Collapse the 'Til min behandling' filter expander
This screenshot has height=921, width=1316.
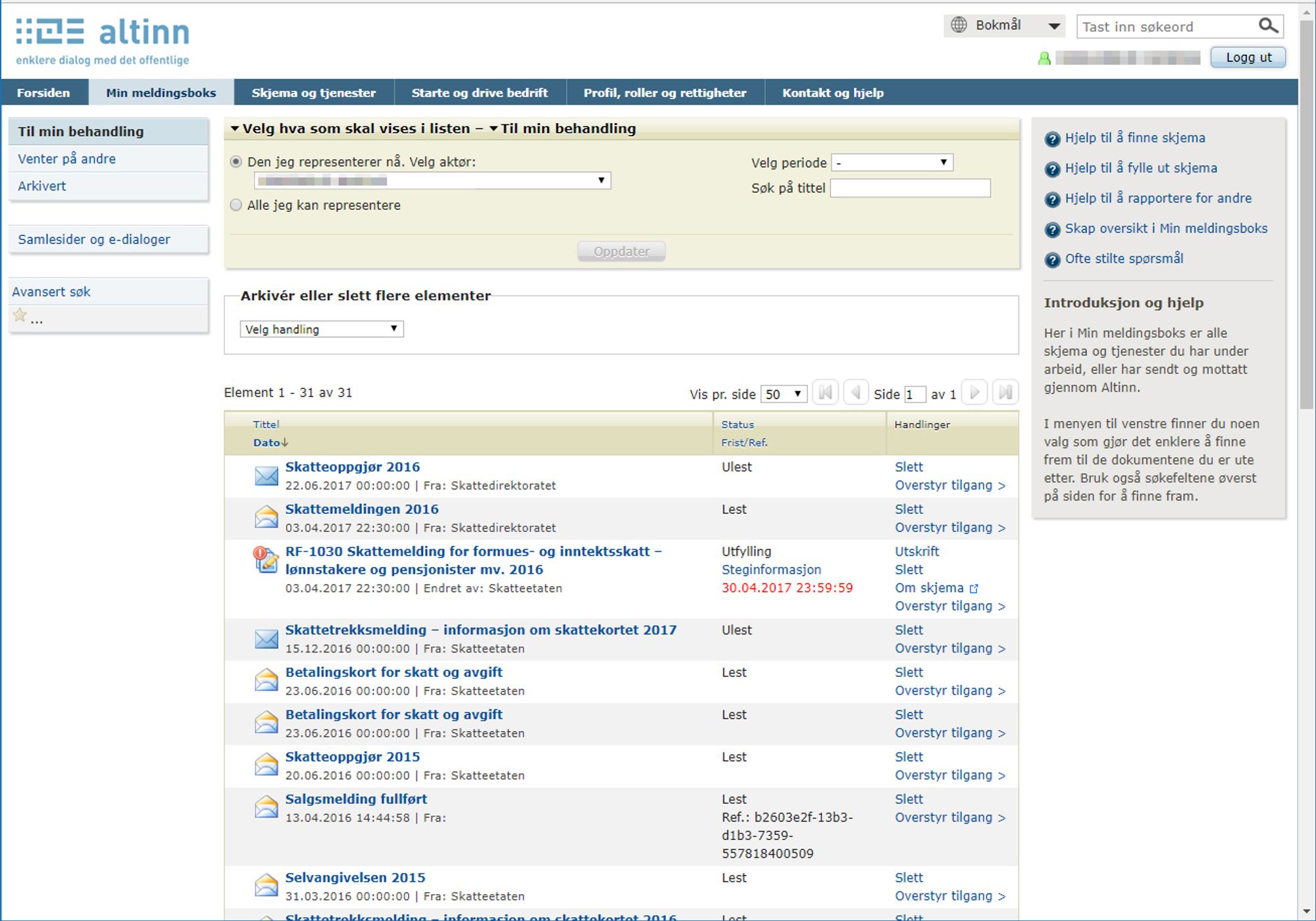(x=493, y=129)
